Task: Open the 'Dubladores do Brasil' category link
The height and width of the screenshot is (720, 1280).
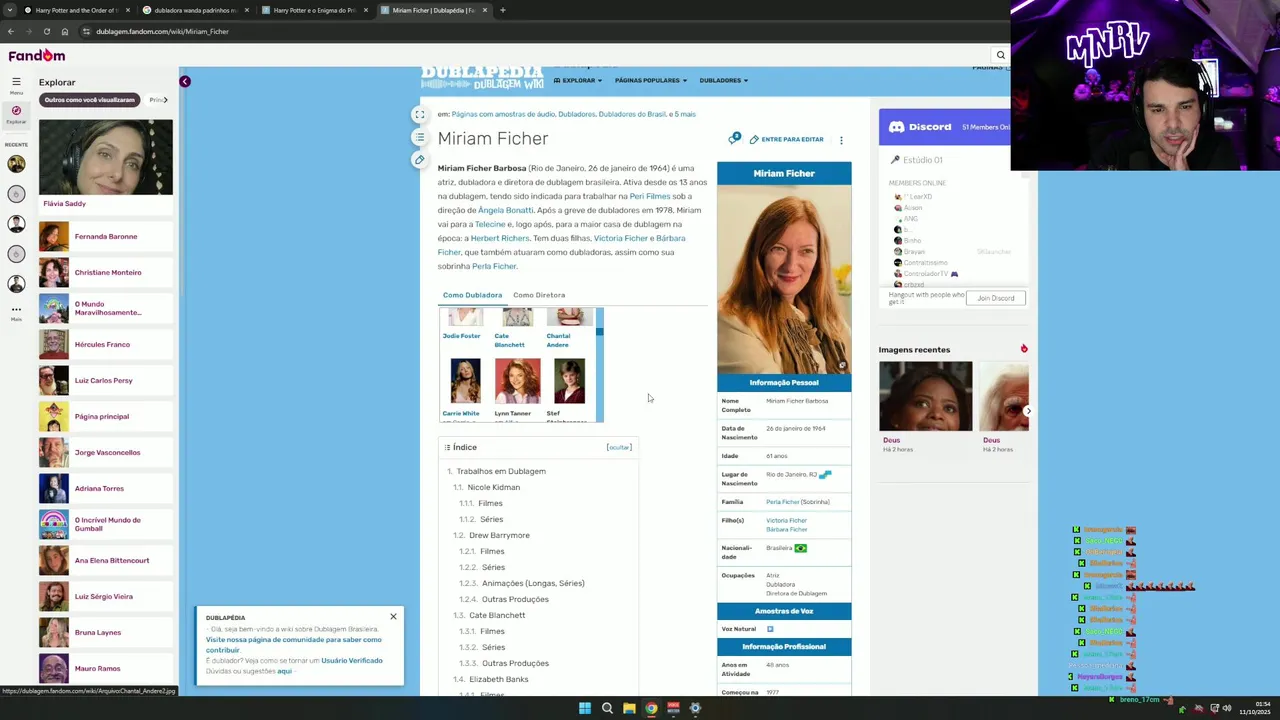Action: tap(632, 114)
